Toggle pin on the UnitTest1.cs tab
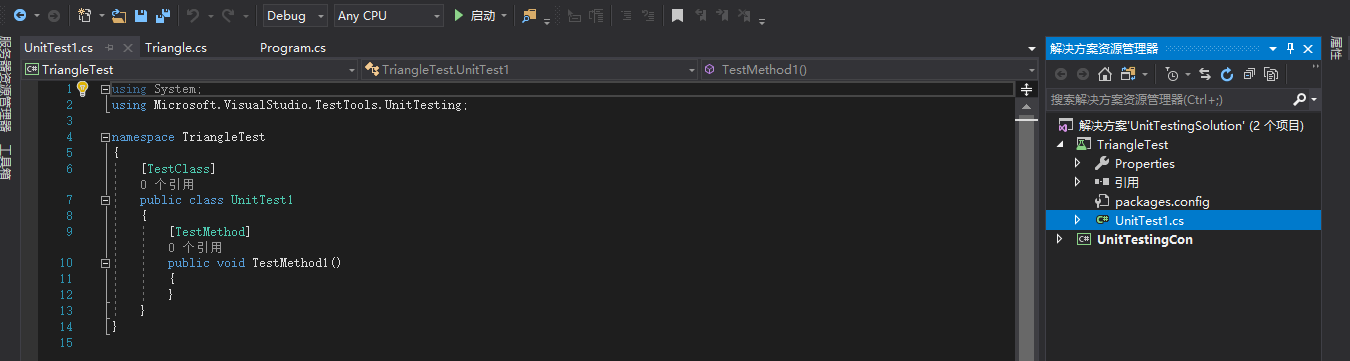The width and height of the screenshot is (1350, 361). 110,48
